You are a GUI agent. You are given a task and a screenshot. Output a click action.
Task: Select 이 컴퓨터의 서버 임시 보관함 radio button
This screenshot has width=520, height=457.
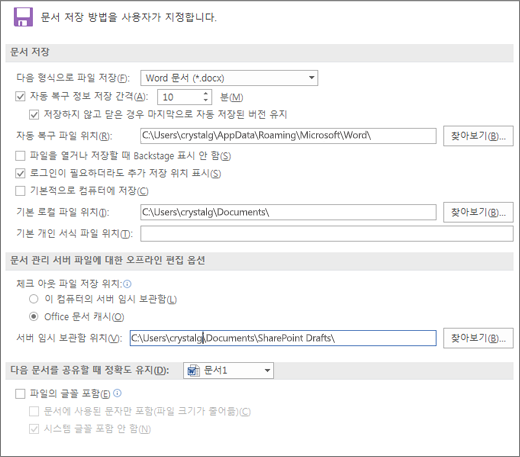34,299
